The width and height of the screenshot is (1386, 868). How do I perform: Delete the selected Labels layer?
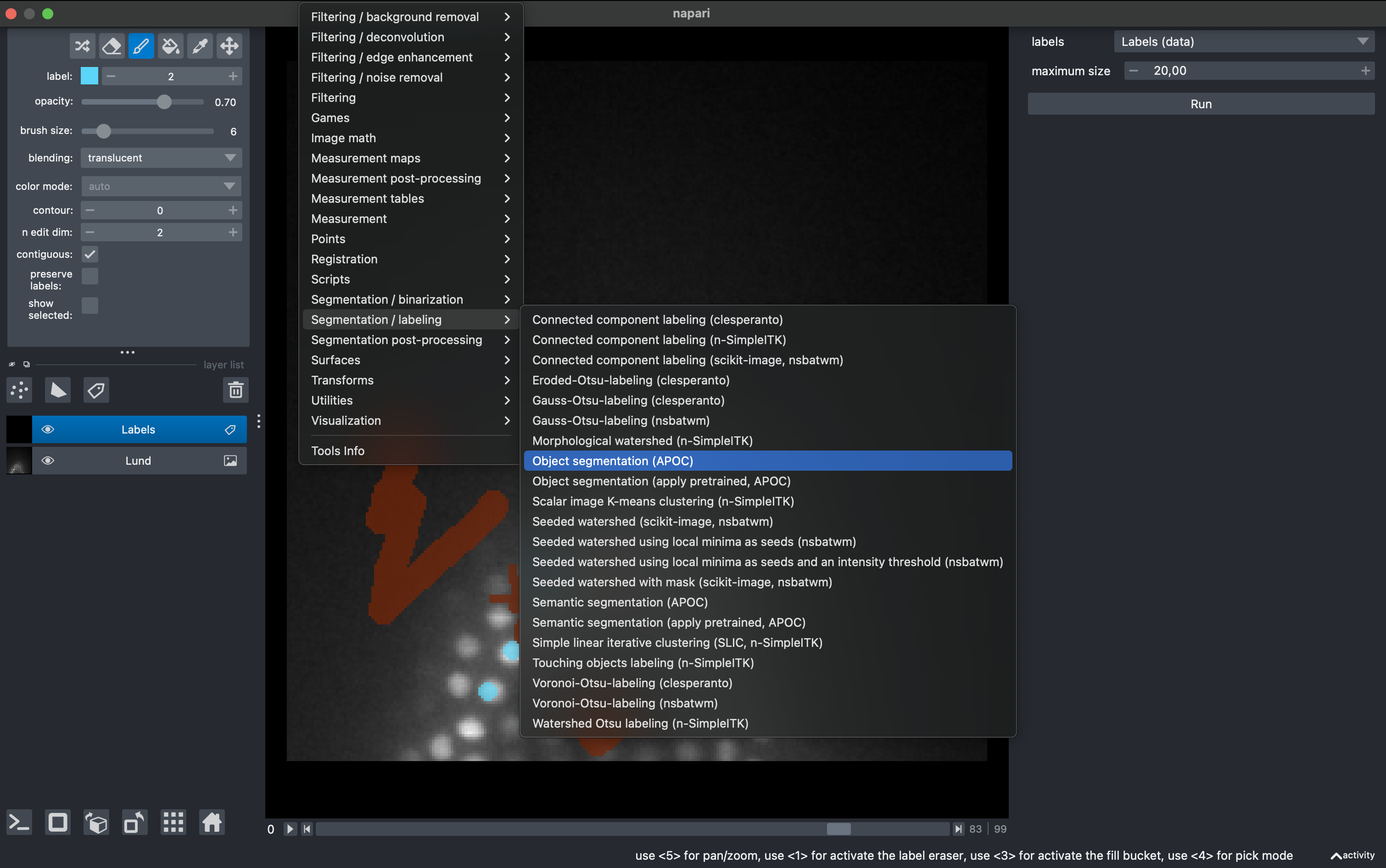(x=236, y=390)
